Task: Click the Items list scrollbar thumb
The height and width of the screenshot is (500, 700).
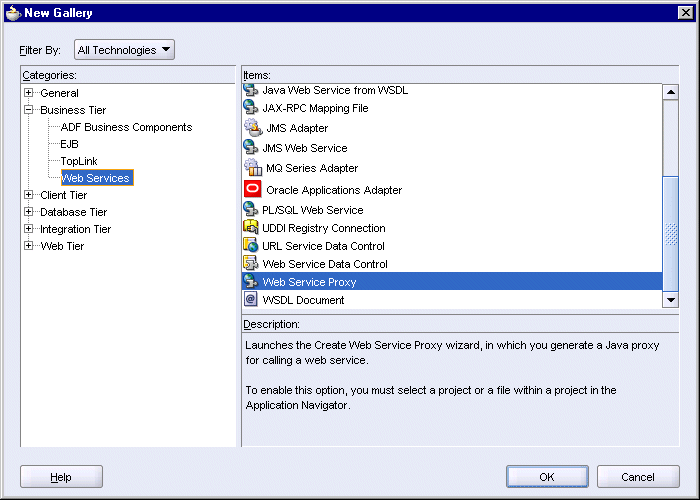Action: click(671, 234)
